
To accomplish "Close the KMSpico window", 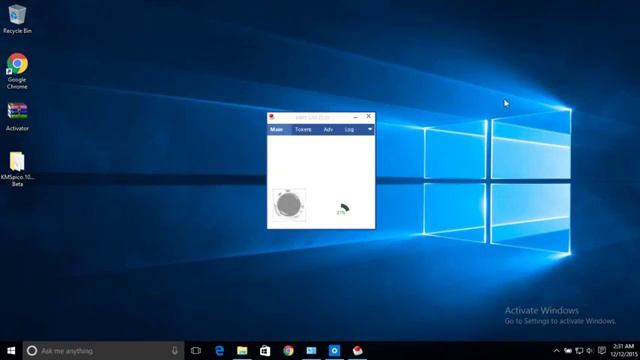I will [x=369, y=116].
